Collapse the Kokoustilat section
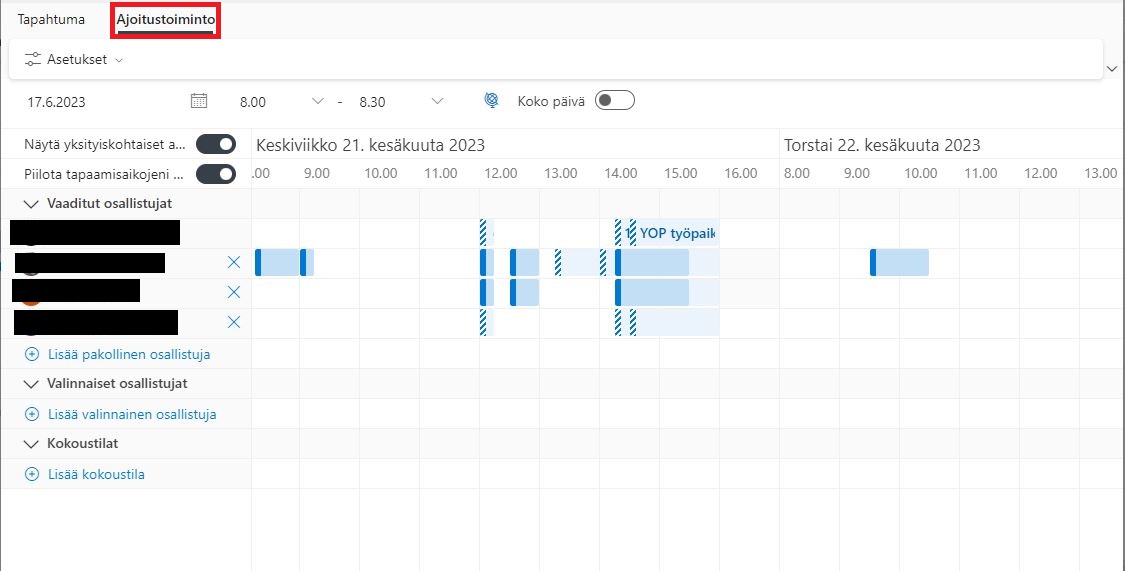This screenshot has width=1125, height=571. [x=31, y=444]
